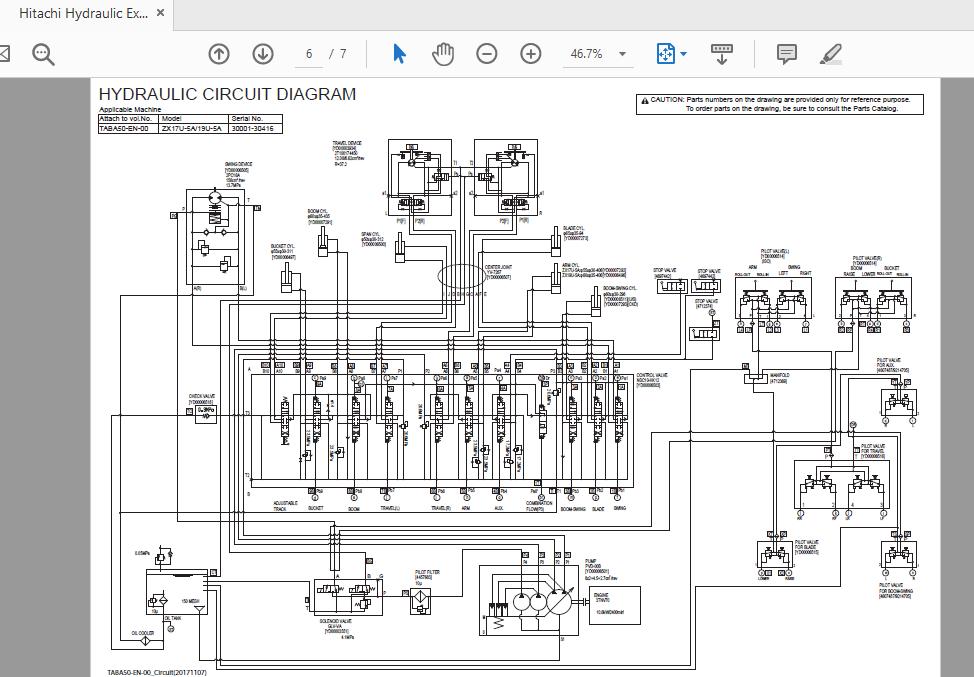
Task: Add a comment with speech bubble icon
Action: click(787, 54)
